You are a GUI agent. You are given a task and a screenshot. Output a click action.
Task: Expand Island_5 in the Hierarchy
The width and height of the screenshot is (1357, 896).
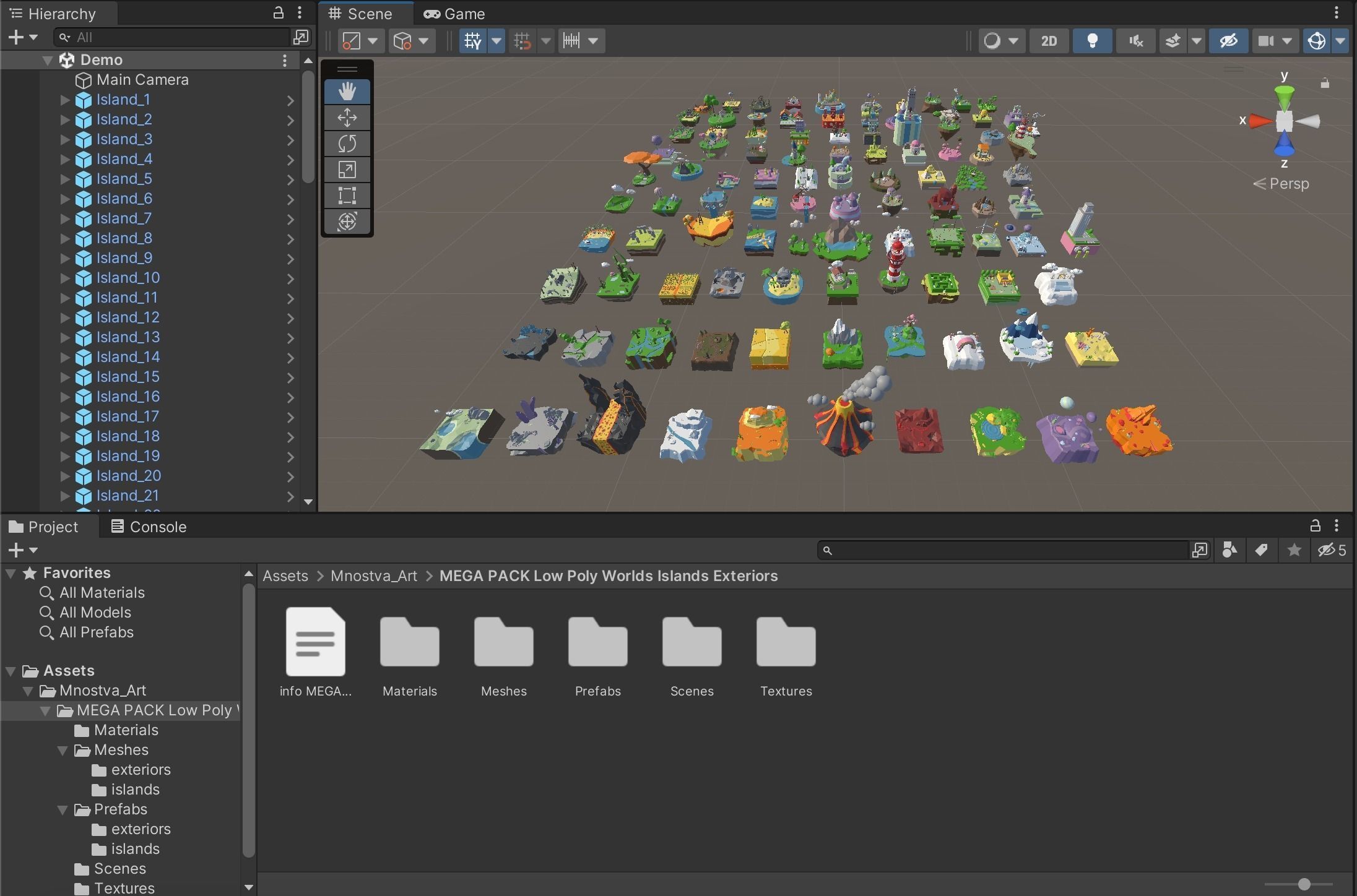[x=65, y=179]
